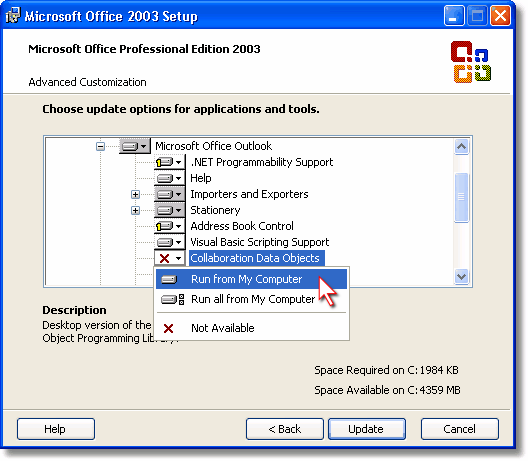The image size is (528, 461).
Task: Click the feature list scrollbar down arrow
Action: click(x=461, y=277)
